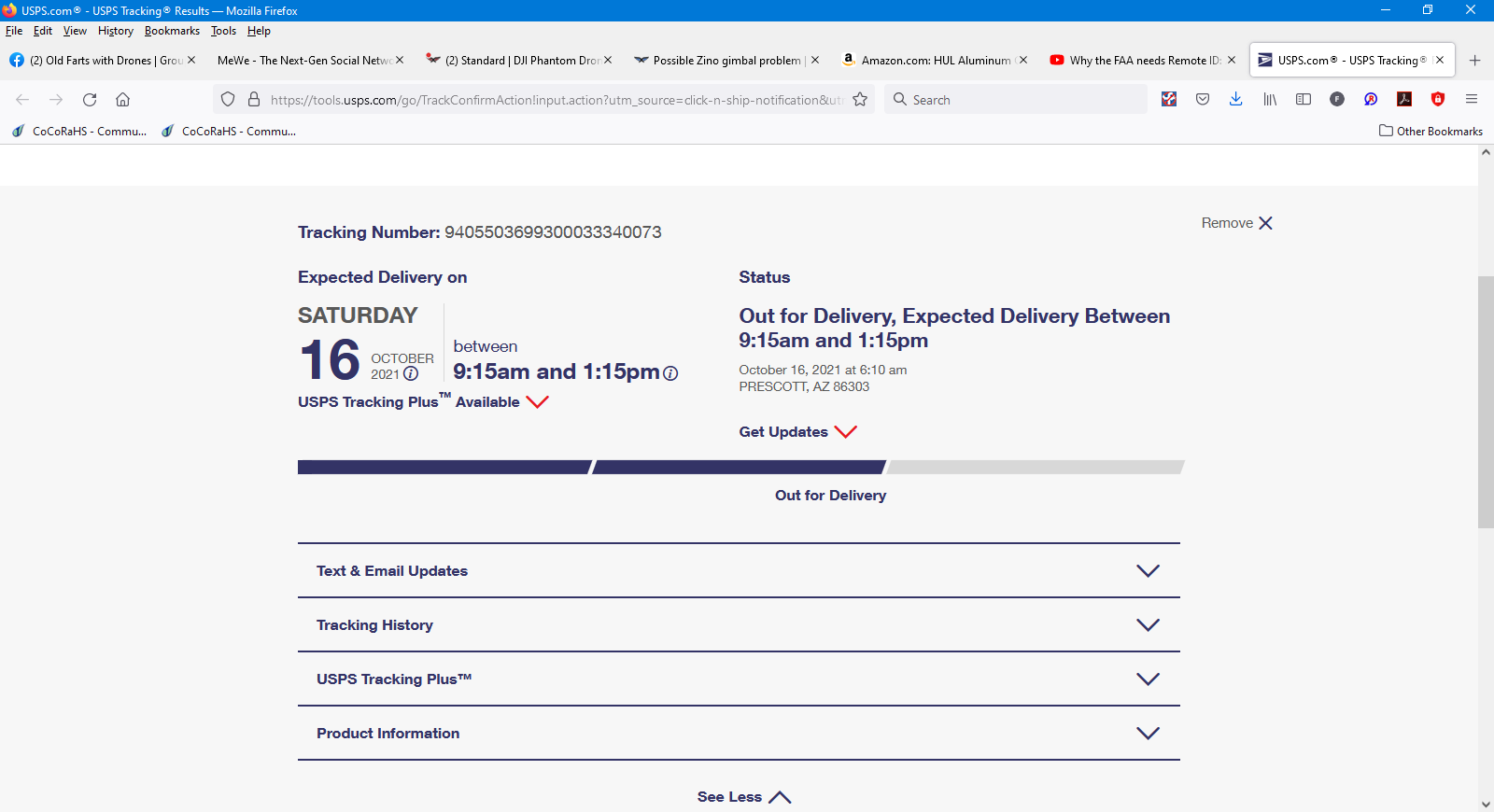Open the Library bookshelf menu
1494x812 pixels.
pyautogui.click(x=1270, y=99)
